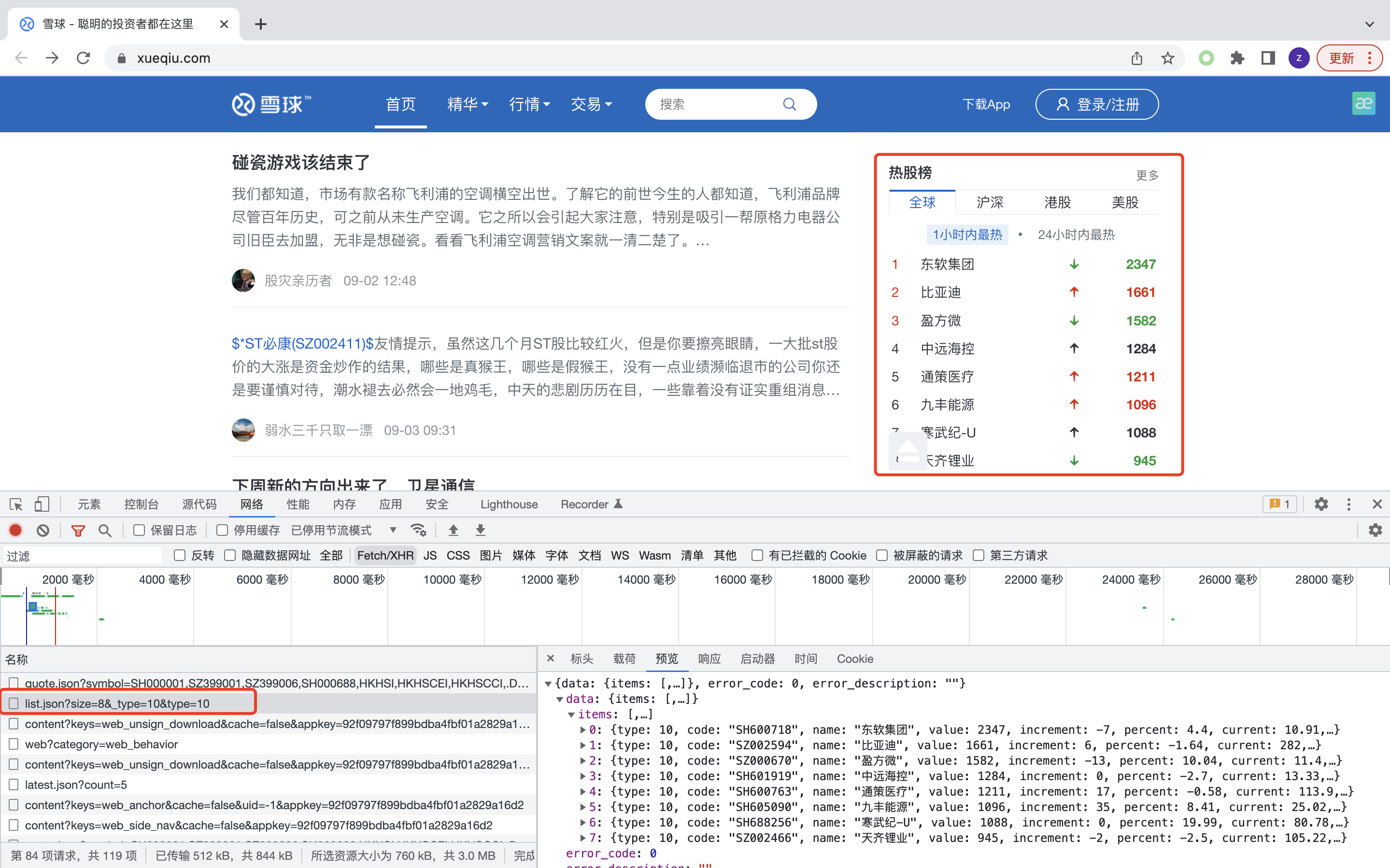1390x868 pixels.
Task: Enable the 停用缓存 checkbox
Action: click(222, 530)
